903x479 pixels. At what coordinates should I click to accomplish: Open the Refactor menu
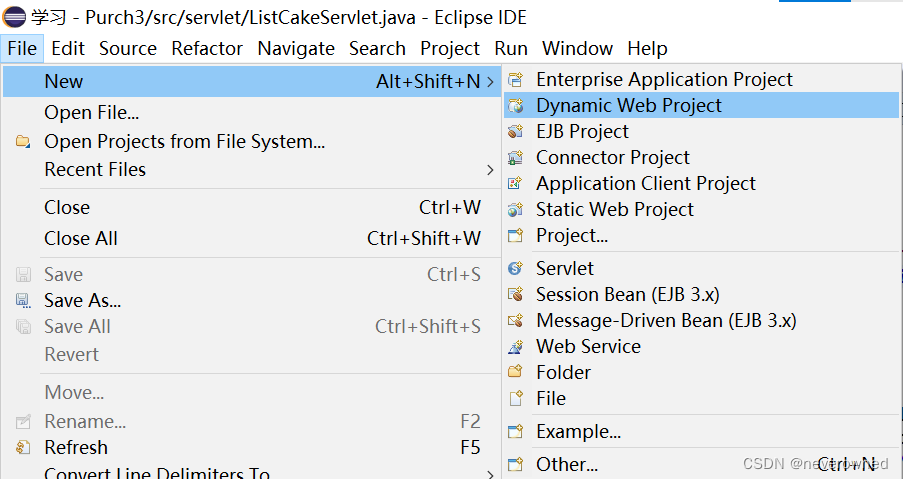tap(207, 48)
